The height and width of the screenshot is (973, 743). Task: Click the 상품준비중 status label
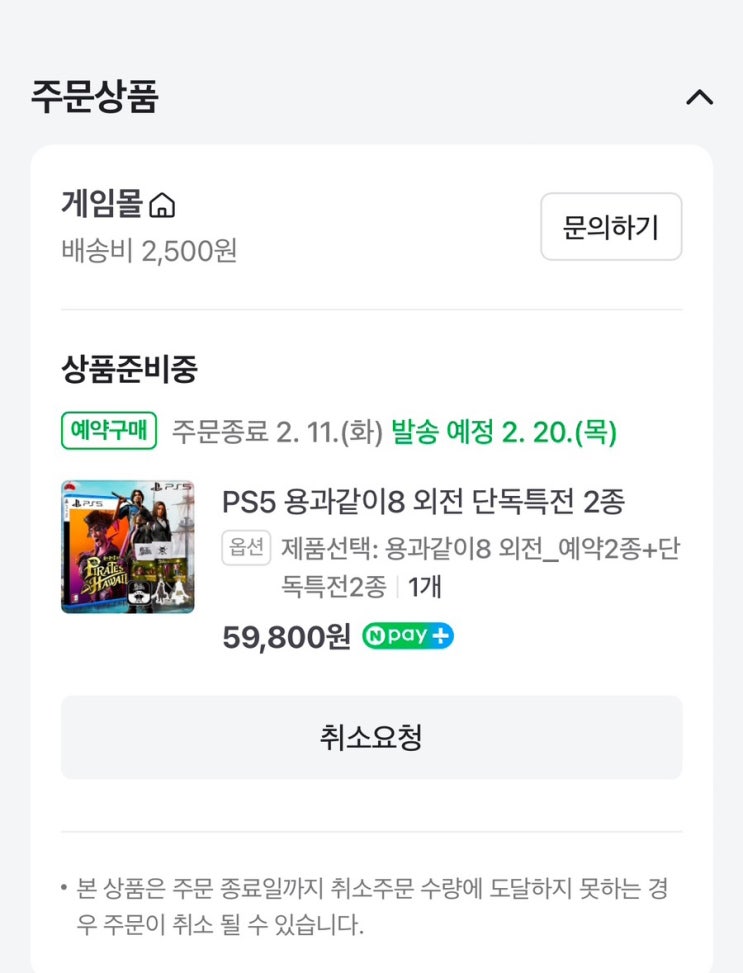click(129, 369)
